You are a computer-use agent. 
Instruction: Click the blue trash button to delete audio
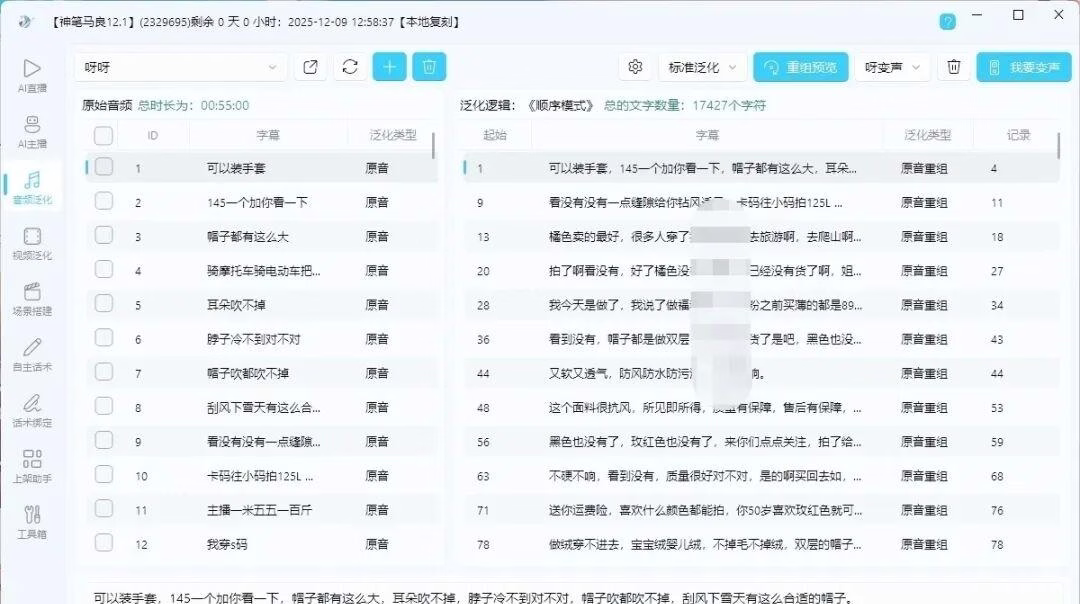point(429,67)
